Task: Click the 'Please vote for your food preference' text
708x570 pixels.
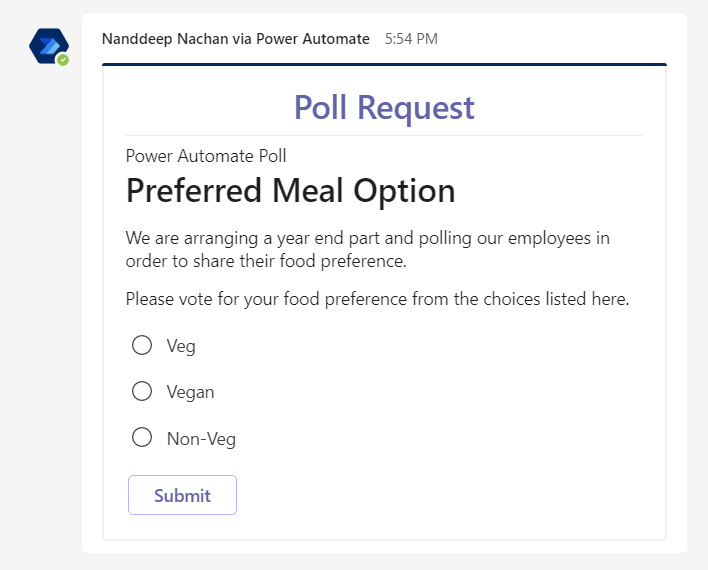Action: point(377,298)
